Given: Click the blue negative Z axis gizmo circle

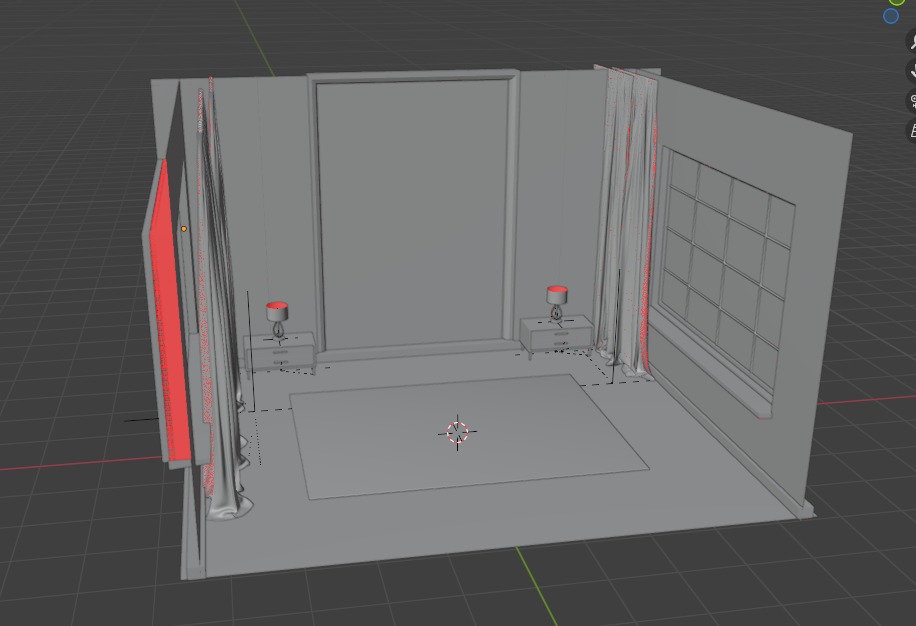Looking at the screenshot, I should 891,16.
